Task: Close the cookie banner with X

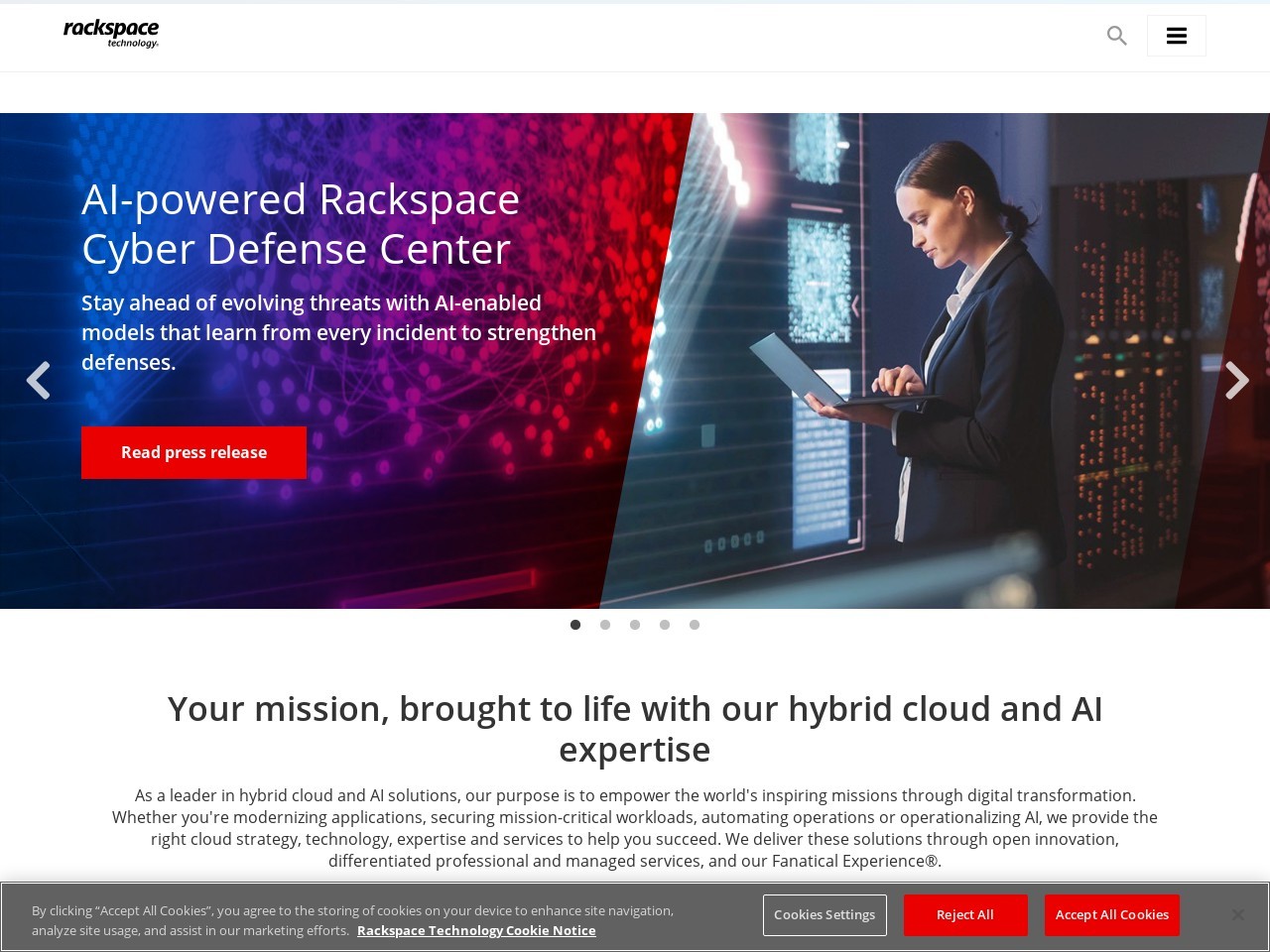Action: [x=1237, y=914]
